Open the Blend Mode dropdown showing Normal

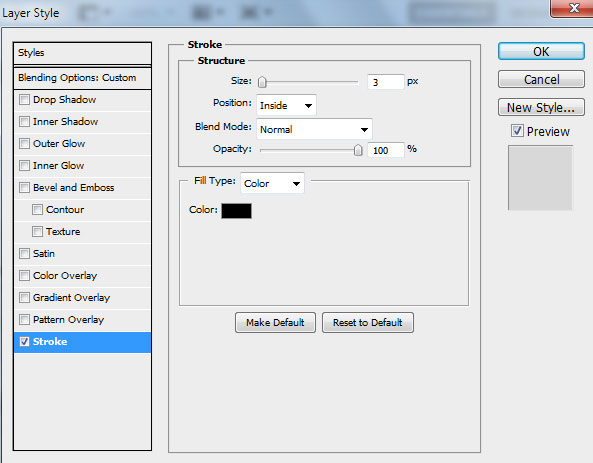click(x=314, y=129)
